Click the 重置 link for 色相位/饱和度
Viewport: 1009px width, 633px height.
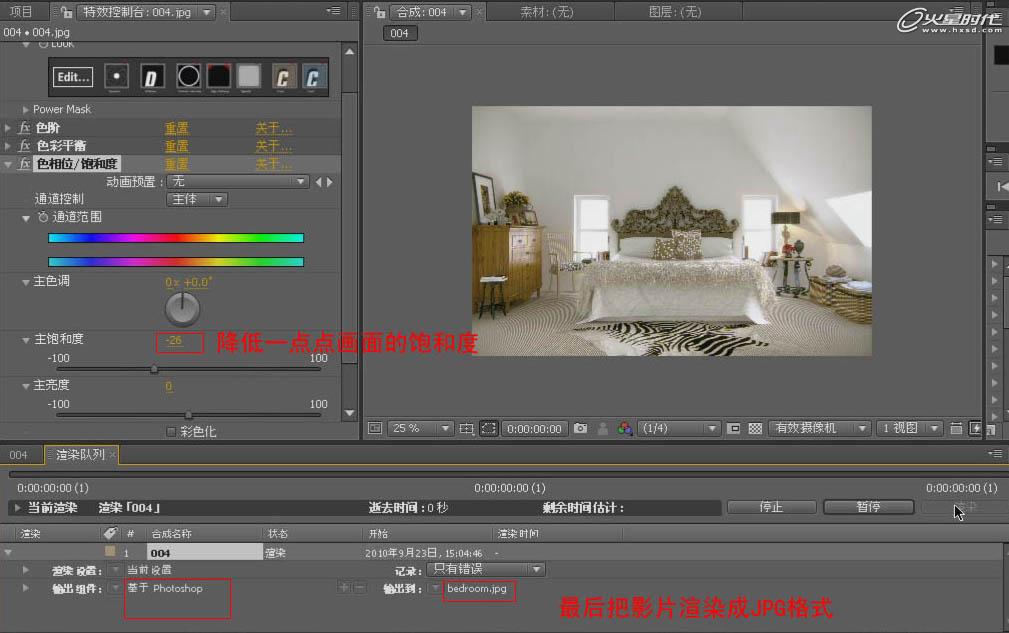[x=175, y=163]
